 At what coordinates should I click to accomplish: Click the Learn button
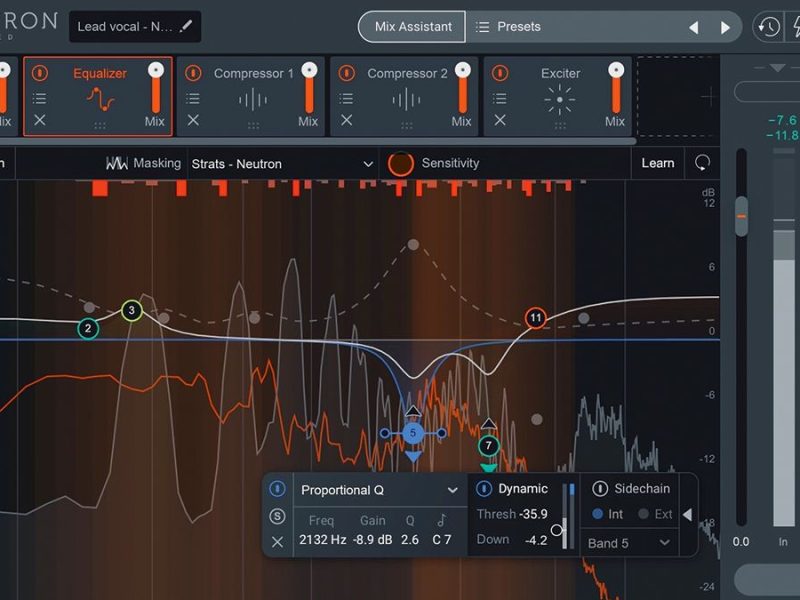click(658, 163)
